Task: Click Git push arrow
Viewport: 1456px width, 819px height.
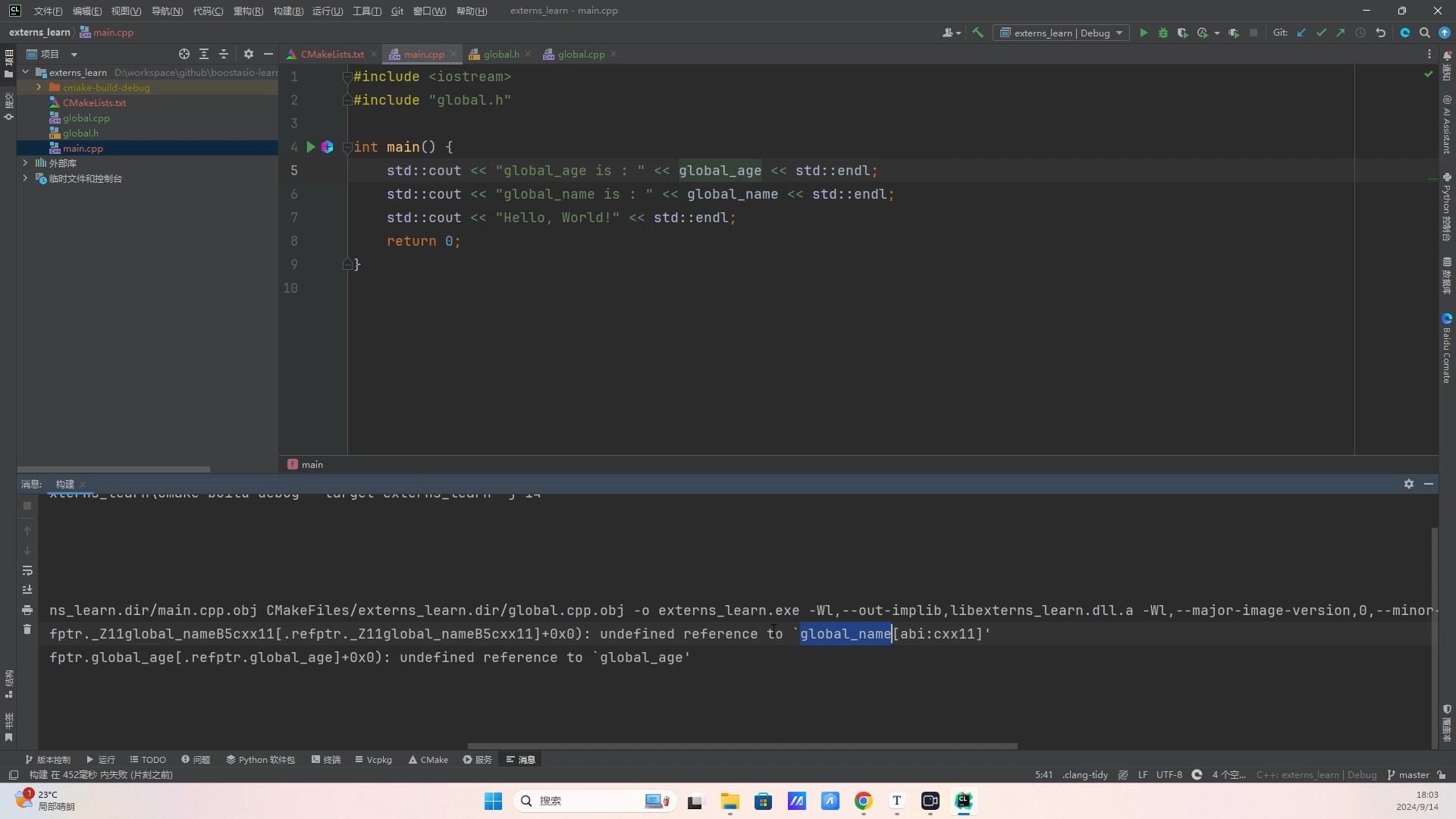Action: click(x=1340, y=33)
